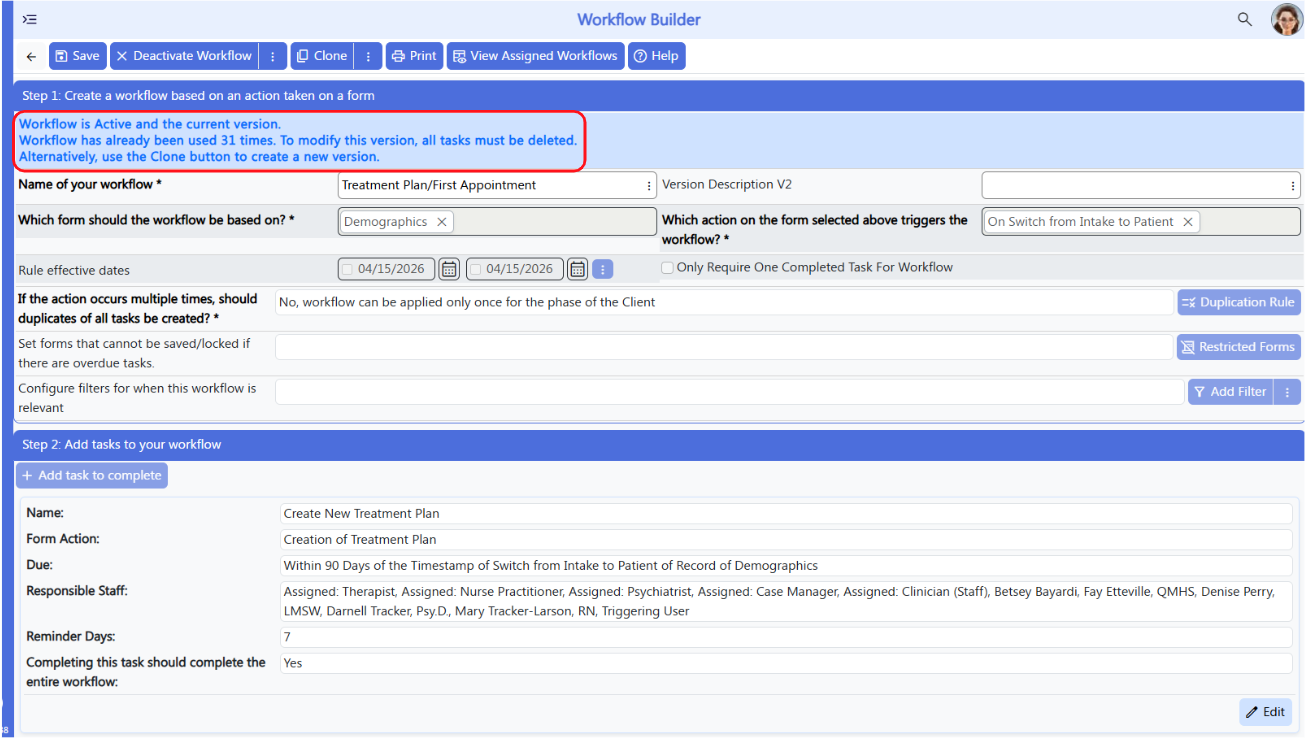
Task: Go back using the left arrow
Action: point(31,57)
